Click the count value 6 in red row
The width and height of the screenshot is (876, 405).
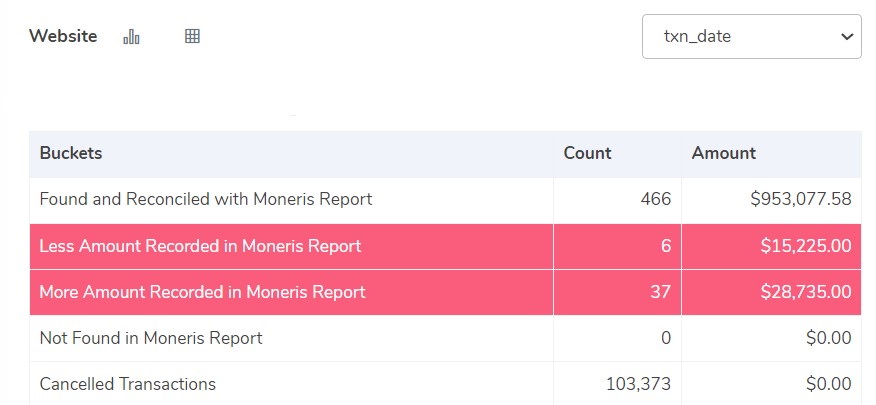click(666, 246)
